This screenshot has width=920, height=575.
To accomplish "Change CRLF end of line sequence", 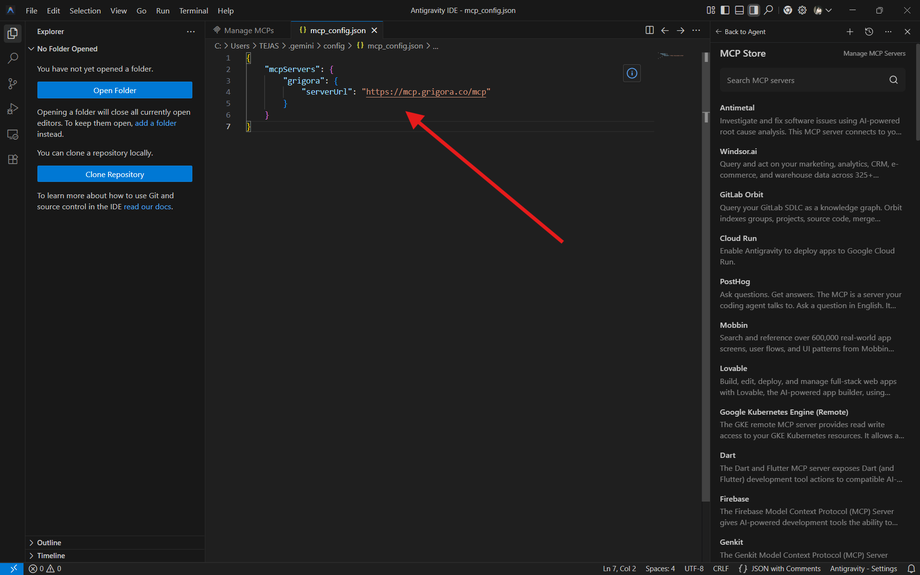I will click(721, 569).
